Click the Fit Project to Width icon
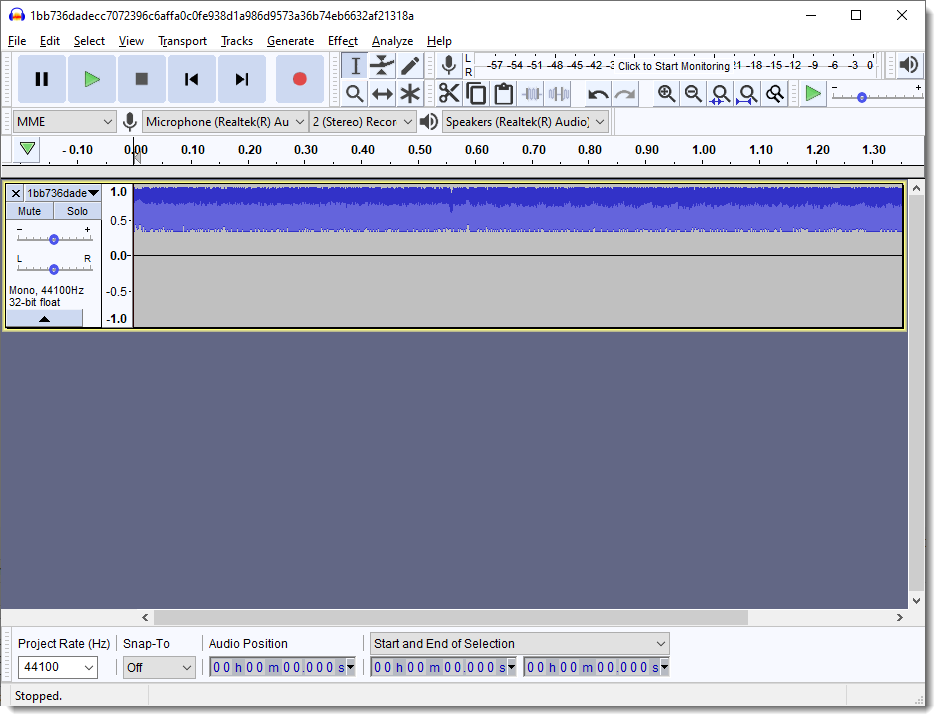941x721 pixels. coord(747,93)
